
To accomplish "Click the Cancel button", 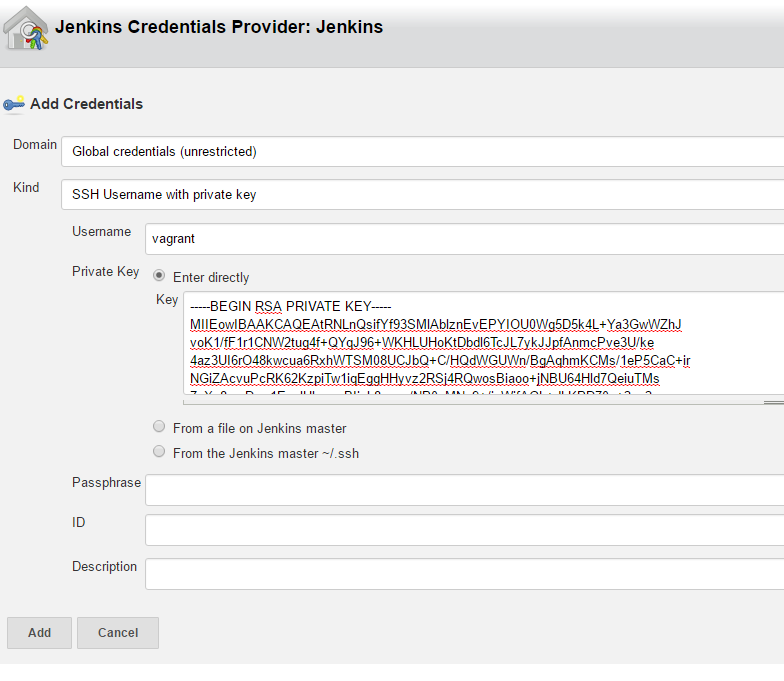I will 118,633.
